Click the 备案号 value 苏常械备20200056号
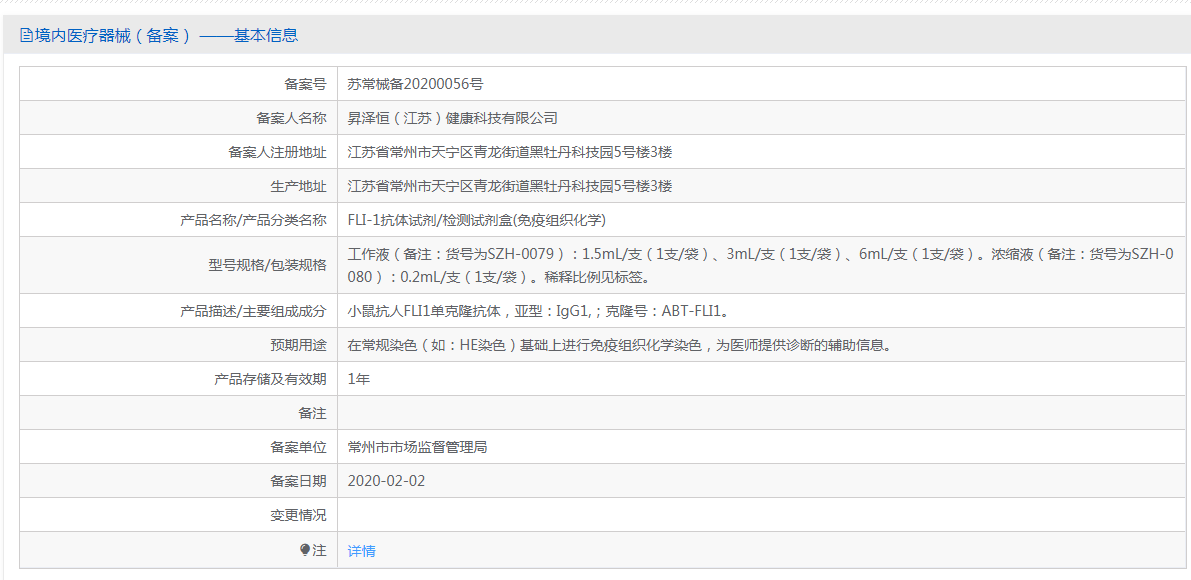1191x580 pixels. click(x=415, y=84)
